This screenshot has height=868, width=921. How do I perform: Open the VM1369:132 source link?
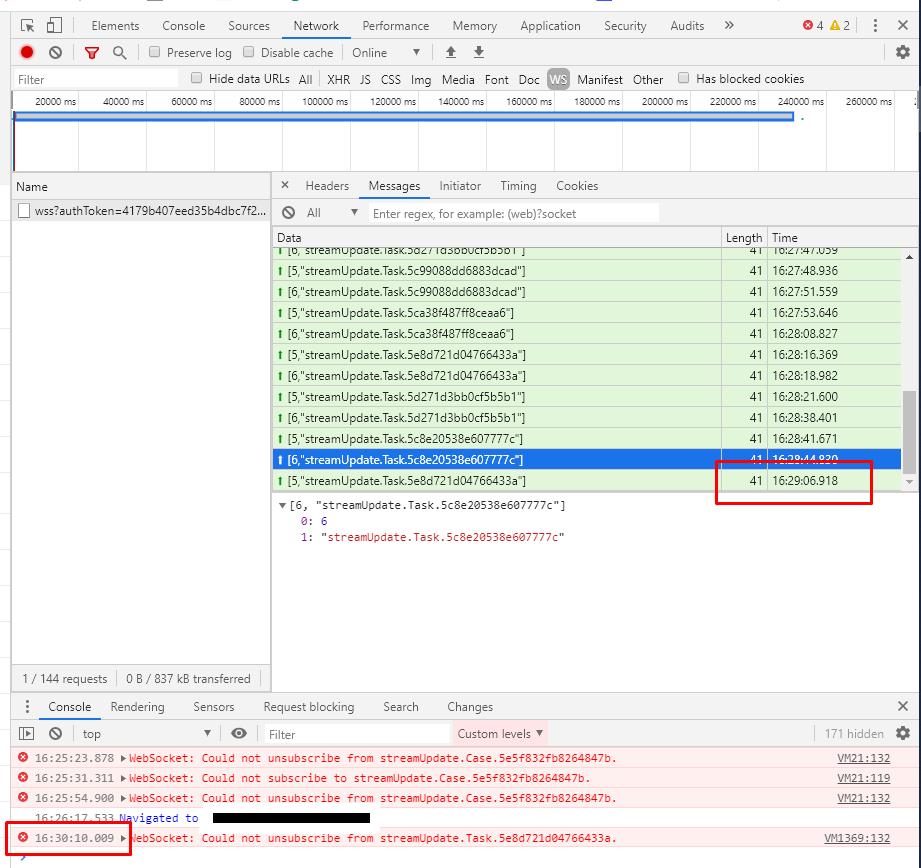pos(856,838)
